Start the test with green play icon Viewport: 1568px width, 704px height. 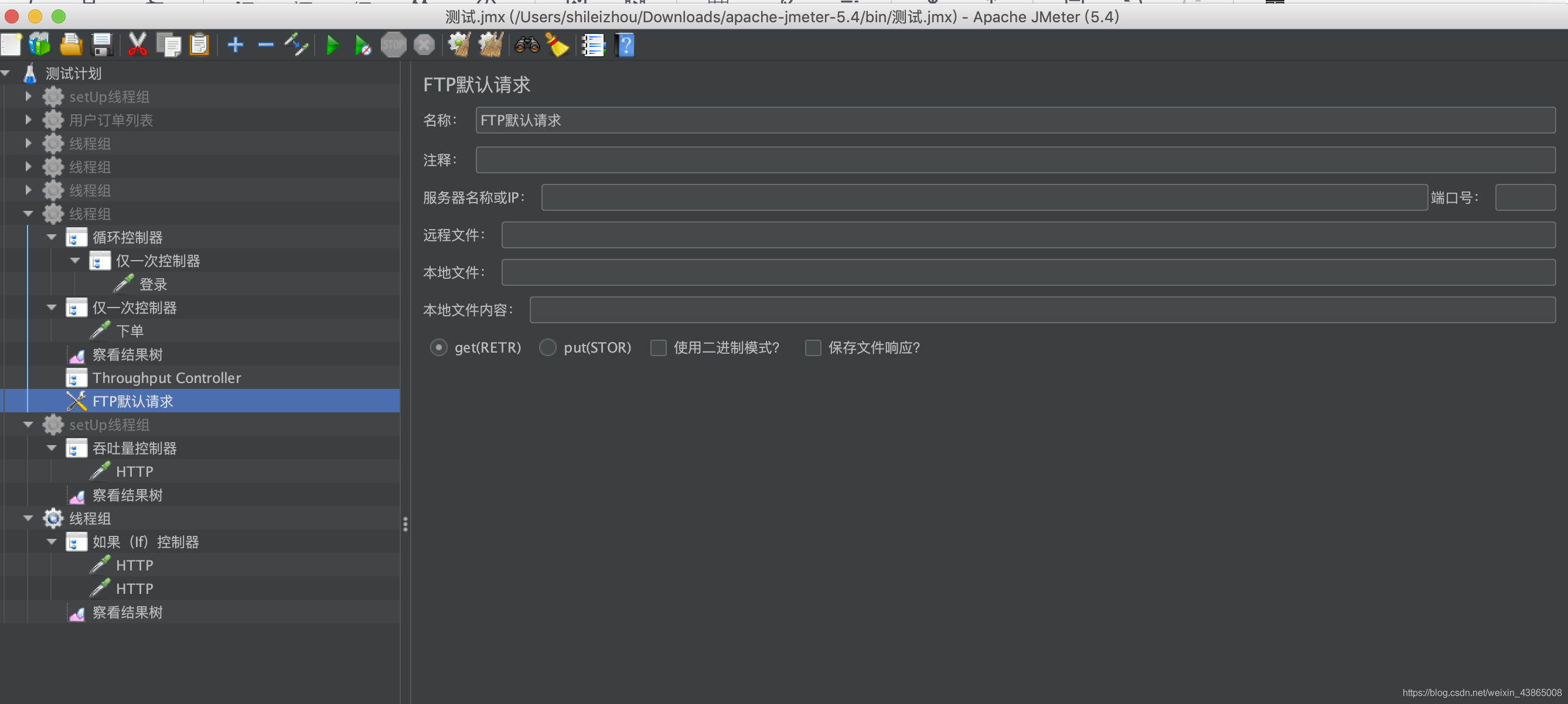click(x=332, y=45)
